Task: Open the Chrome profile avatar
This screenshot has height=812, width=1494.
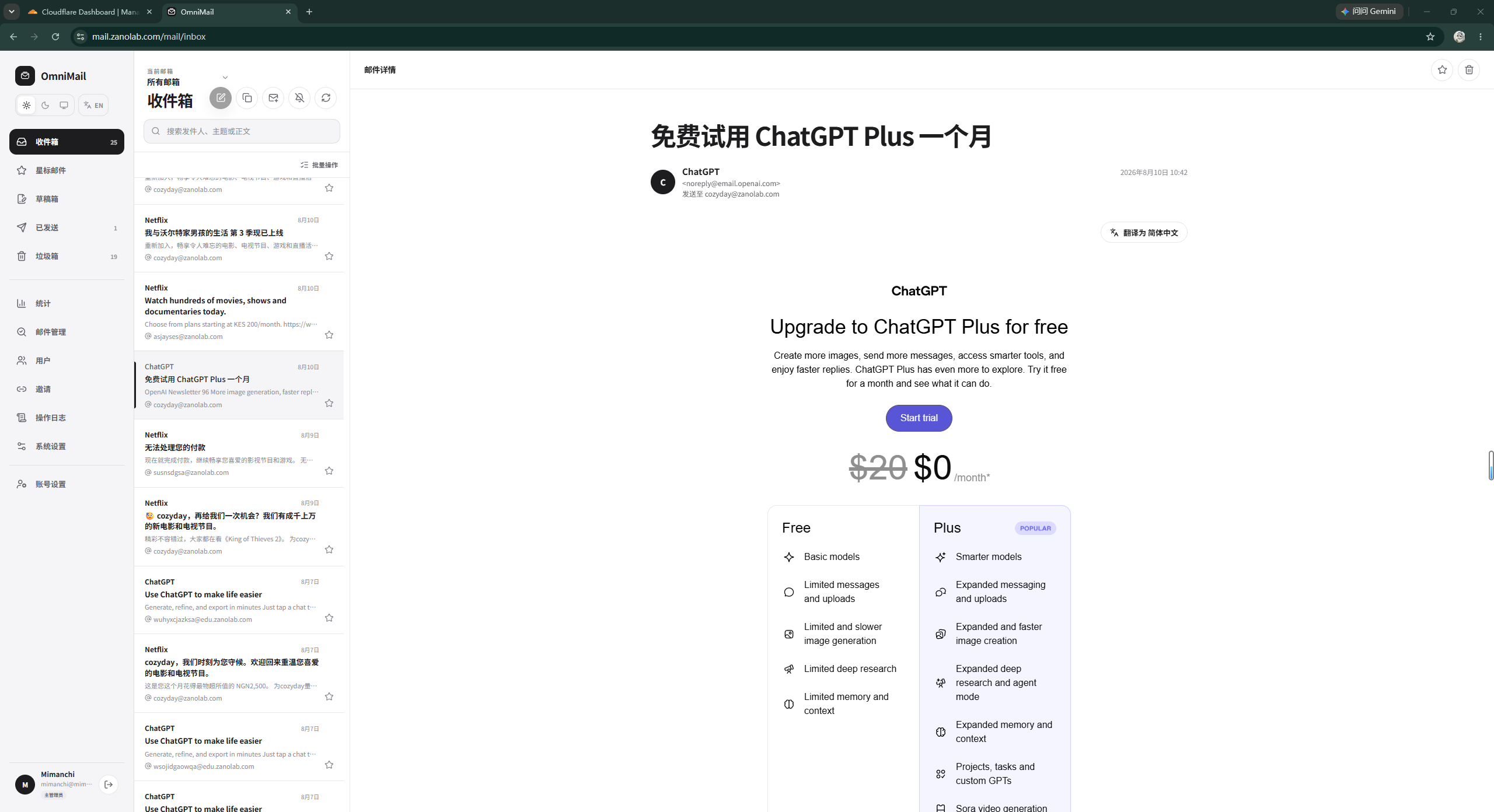Action: tap(1459, 36)
